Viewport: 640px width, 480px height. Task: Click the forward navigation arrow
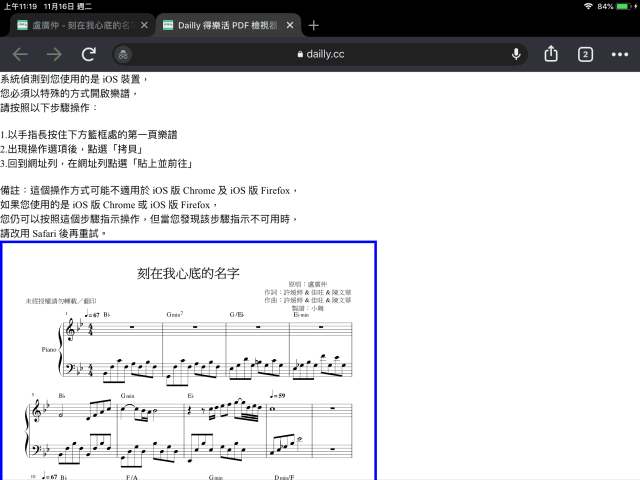(55, 54)
